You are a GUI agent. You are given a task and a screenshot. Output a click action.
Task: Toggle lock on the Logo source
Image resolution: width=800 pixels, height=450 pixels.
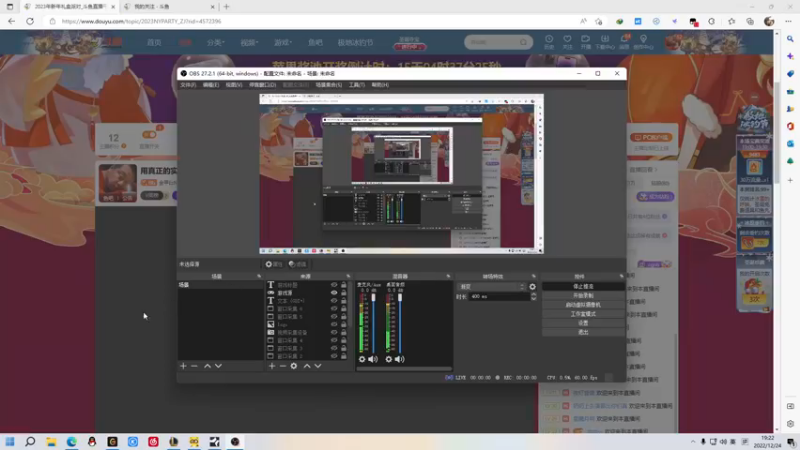pos(344,324)
